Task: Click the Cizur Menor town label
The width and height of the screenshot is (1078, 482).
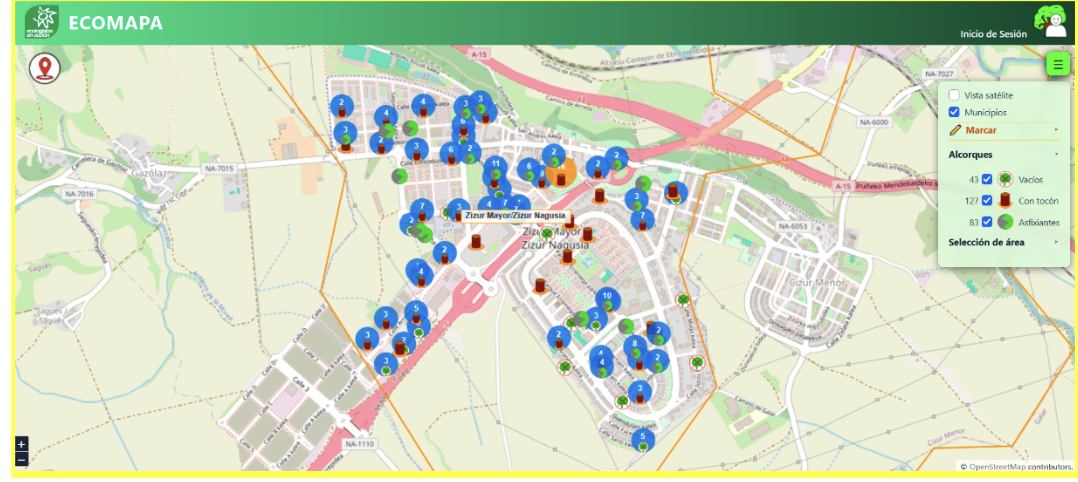Action: click(818, 281)
